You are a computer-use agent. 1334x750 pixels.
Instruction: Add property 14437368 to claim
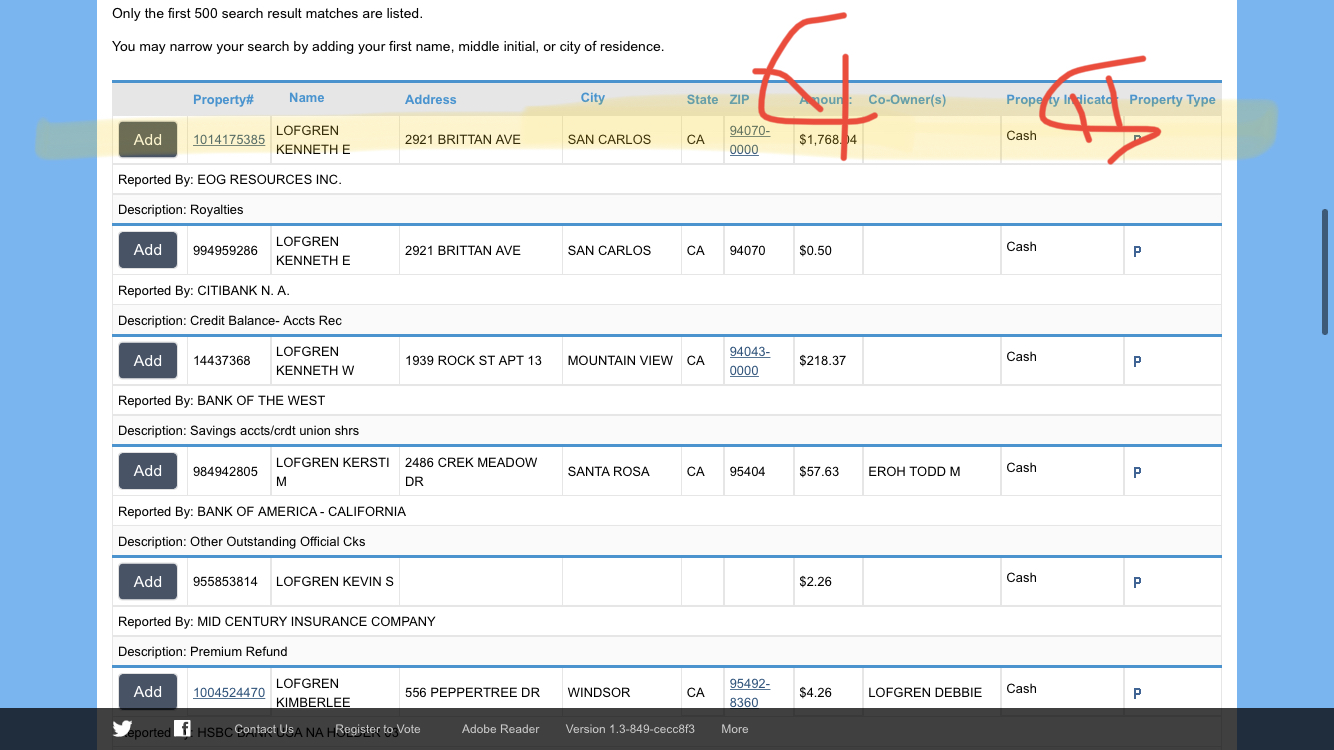[148, 360]
